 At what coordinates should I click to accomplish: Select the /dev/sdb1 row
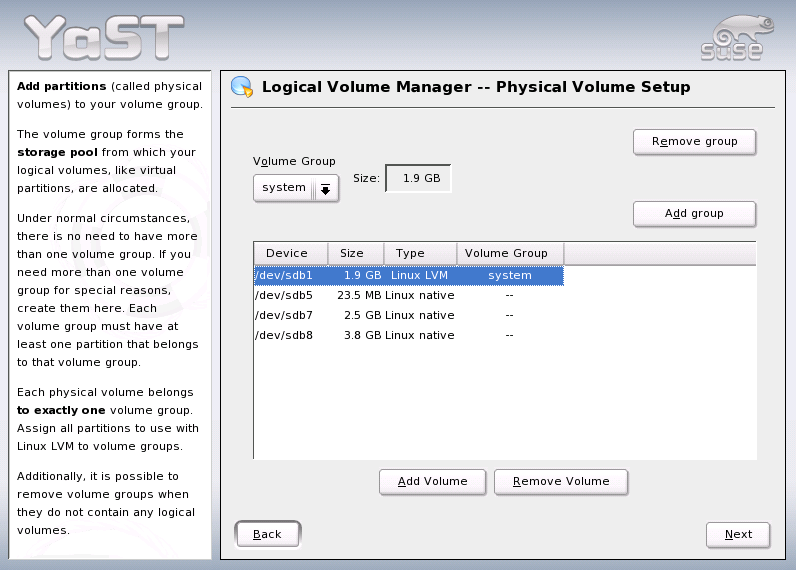[x=409, y=276]
